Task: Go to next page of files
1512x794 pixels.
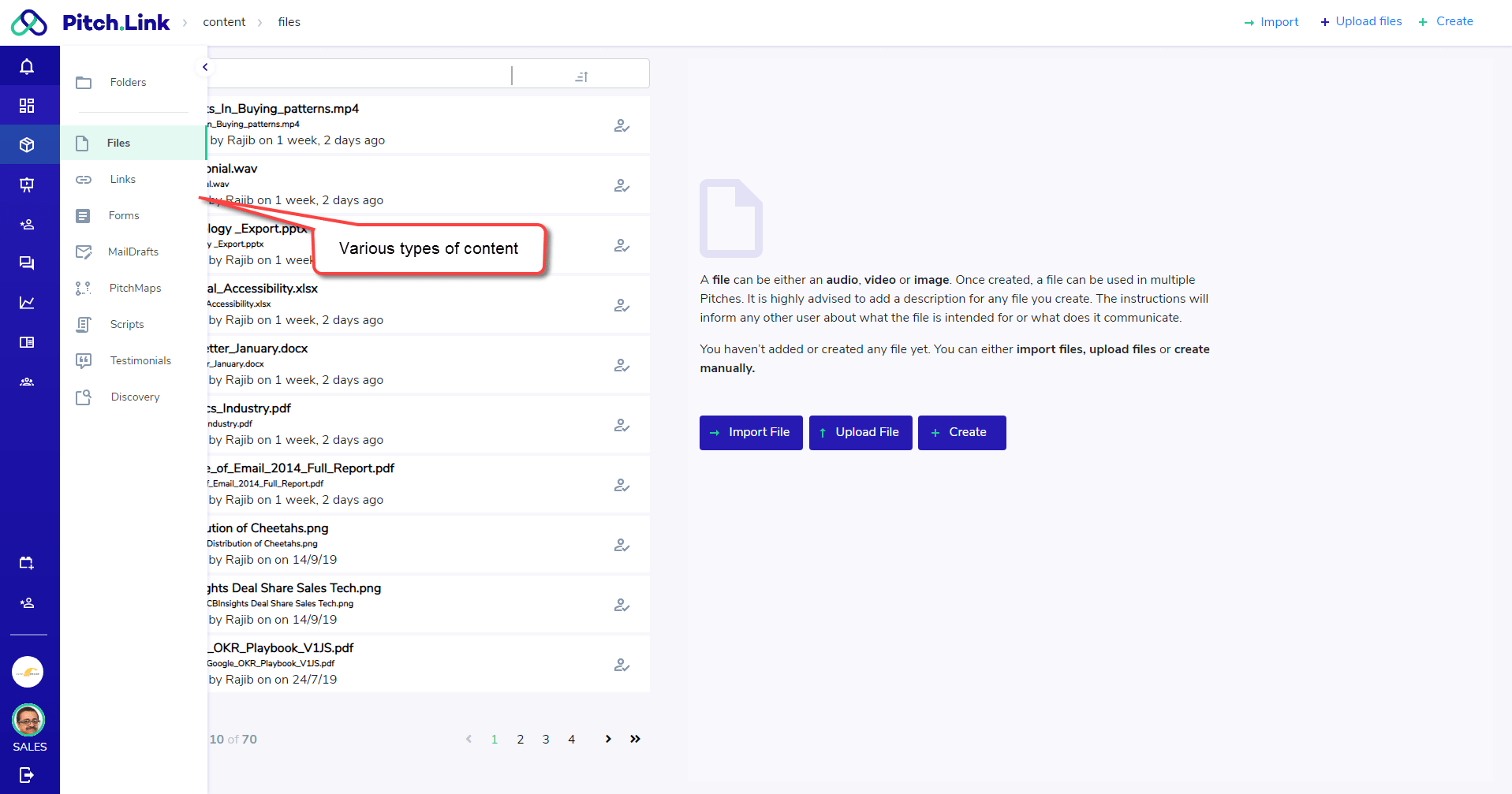Action: coord(608,739)
